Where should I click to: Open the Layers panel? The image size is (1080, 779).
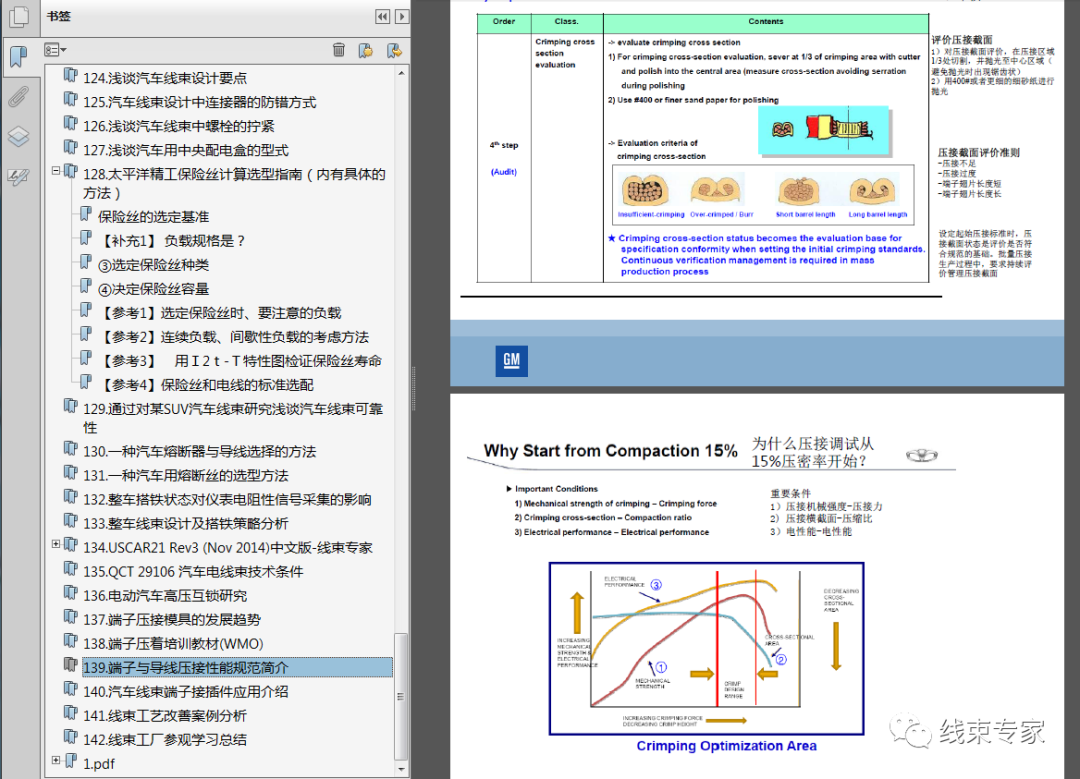coord(18,137)
